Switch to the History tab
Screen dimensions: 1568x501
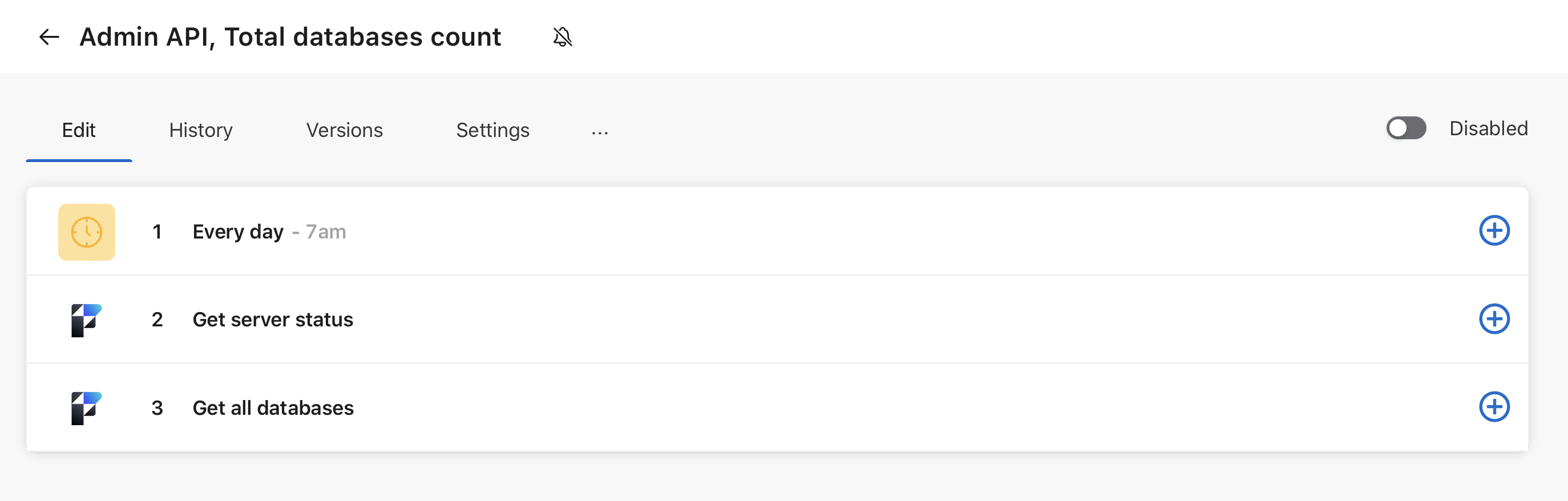201,130
